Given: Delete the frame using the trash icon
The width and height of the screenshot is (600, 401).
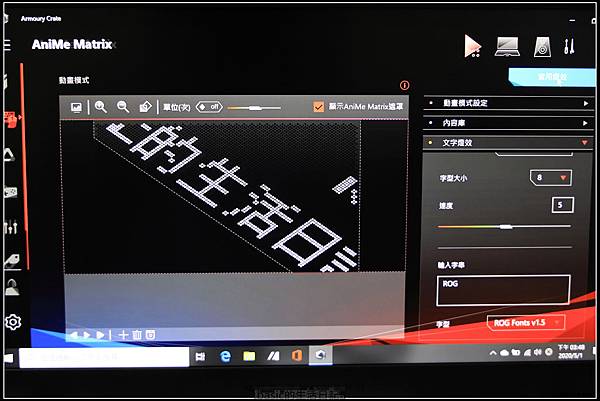Looking at the screenshot, I should click(137, 335).
